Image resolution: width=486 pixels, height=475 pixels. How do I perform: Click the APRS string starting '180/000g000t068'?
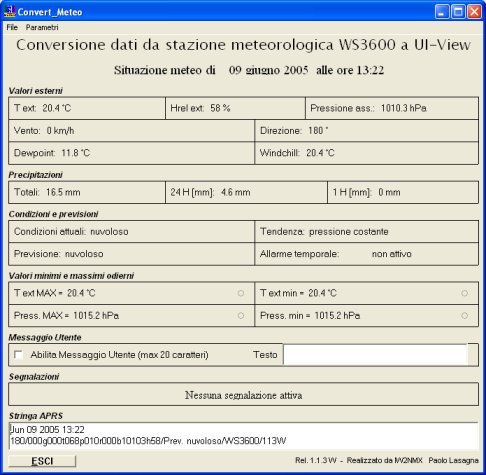pyautogui.click(x=148, y=441)
